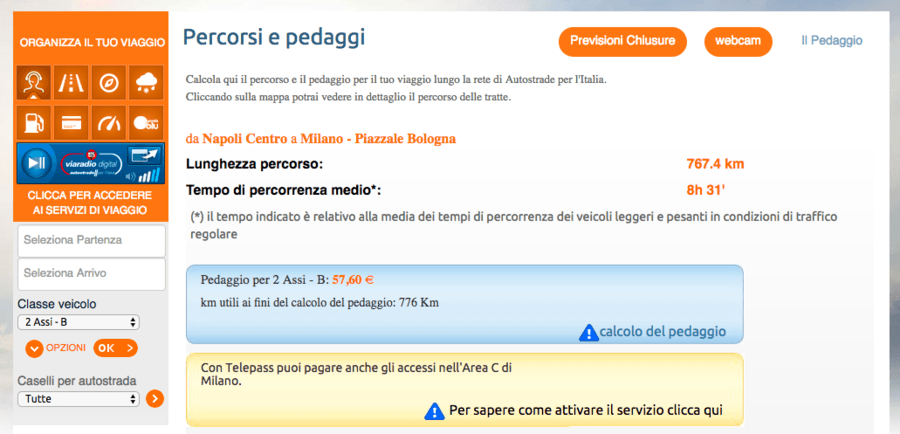
Task: Open the Previsioni Chiusure tab
Action: coord(622,41)
